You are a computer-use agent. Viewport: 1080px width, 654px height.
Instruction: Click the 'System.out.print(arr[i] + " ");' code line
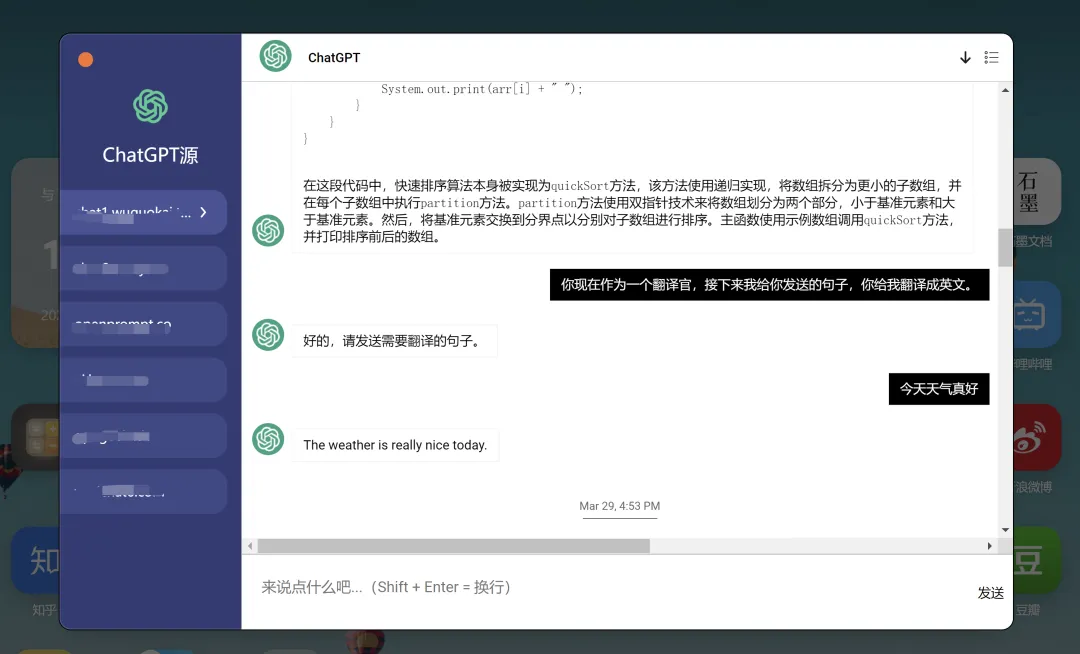click(x=481, y=89)
